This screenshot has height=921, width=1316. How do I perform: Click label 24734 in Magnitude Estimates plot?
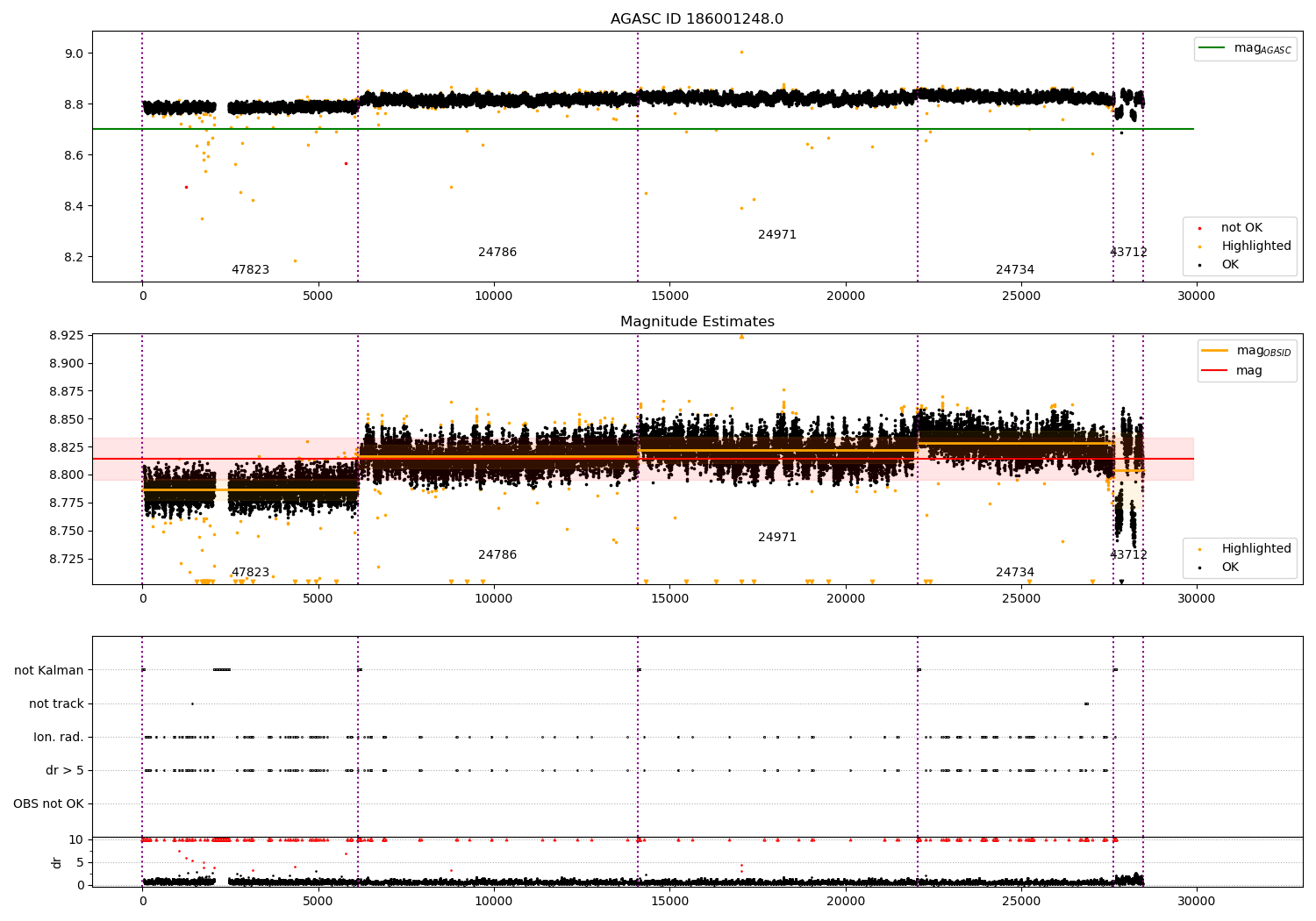tap(1015, 573)
